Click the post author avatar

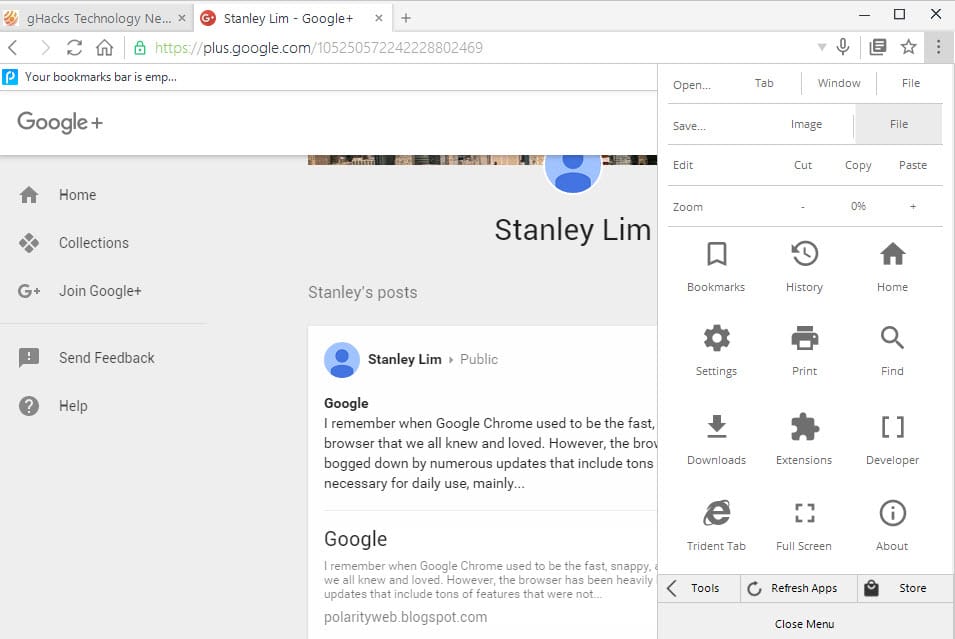coord(342,359)
